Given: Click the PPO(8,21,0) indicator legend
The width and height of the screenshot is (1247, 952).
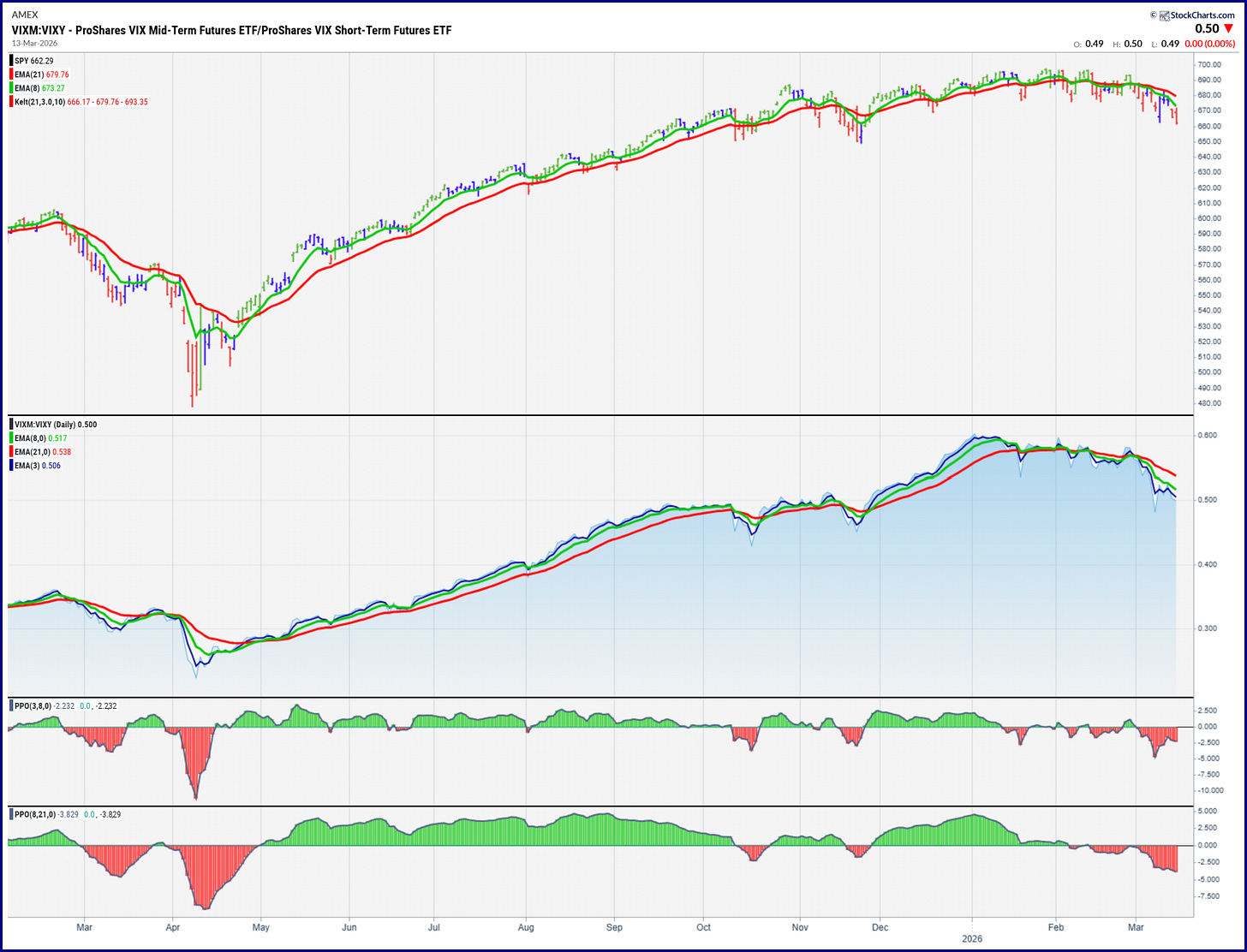Looking at the screenshot, I should [x=68, y=814].
